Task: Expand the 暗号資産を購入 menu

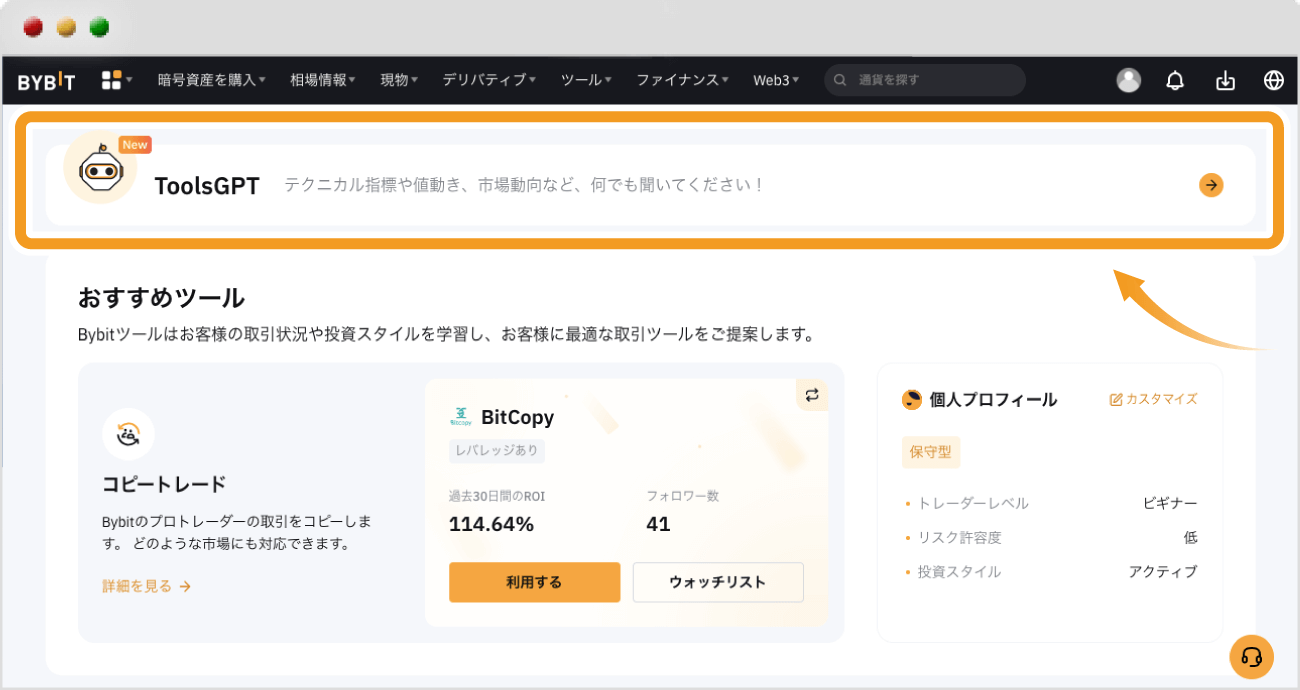Action: 212,80
